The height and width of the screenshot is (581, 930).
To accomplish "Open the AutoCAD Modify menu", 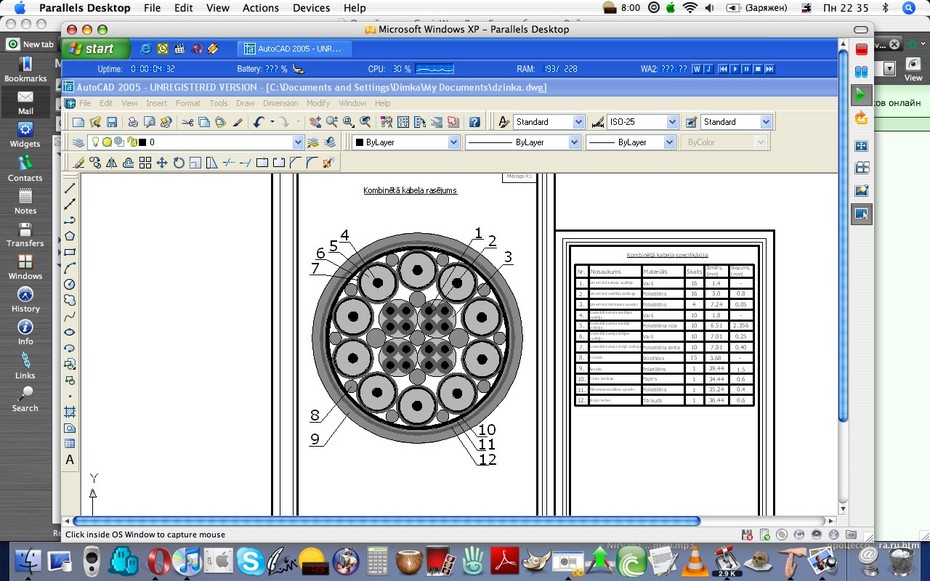I will pos(318,103).
